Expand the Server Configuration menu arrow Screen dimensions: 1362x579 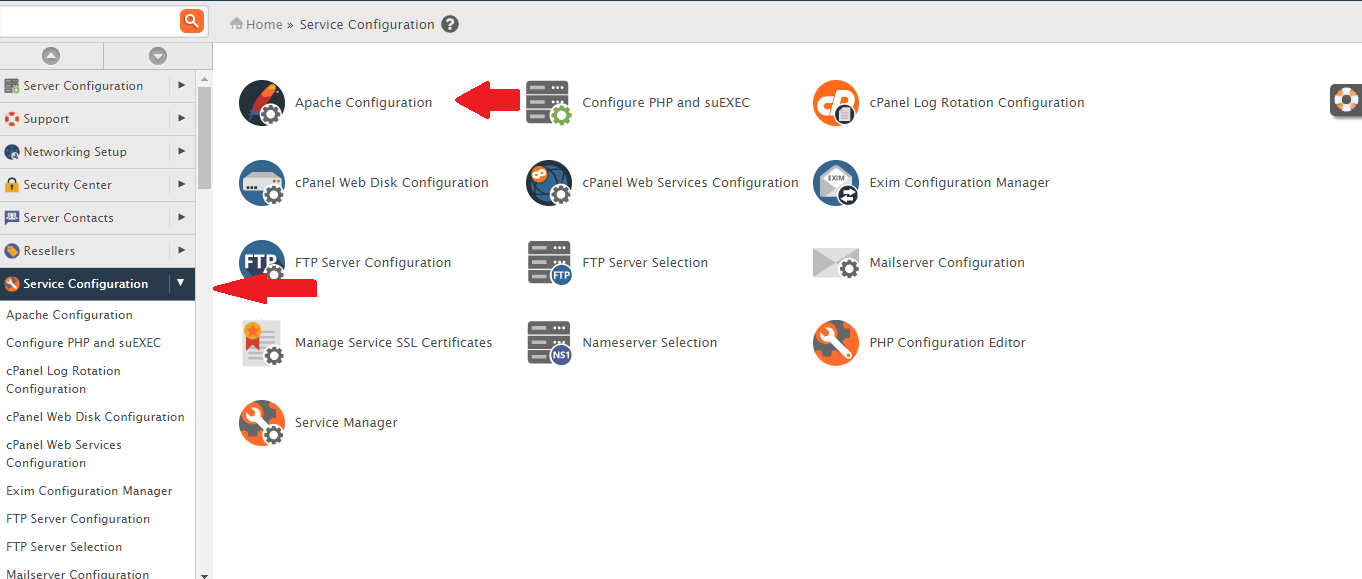(181, 86)
